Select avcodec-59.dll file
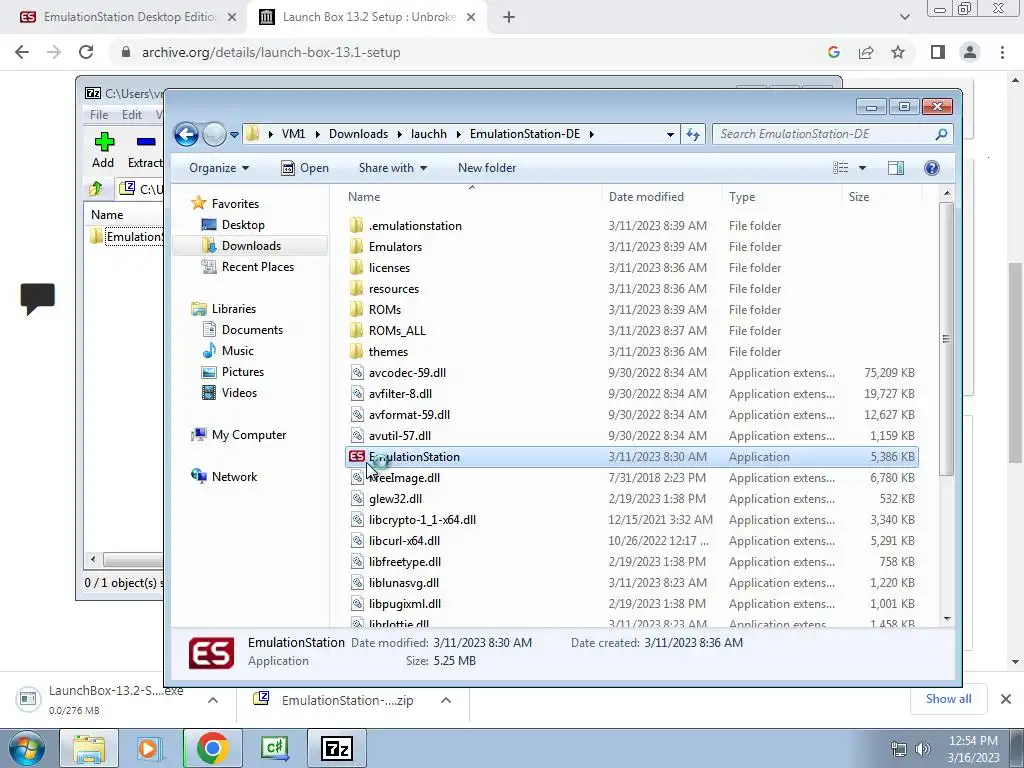 tap(407, 373)
